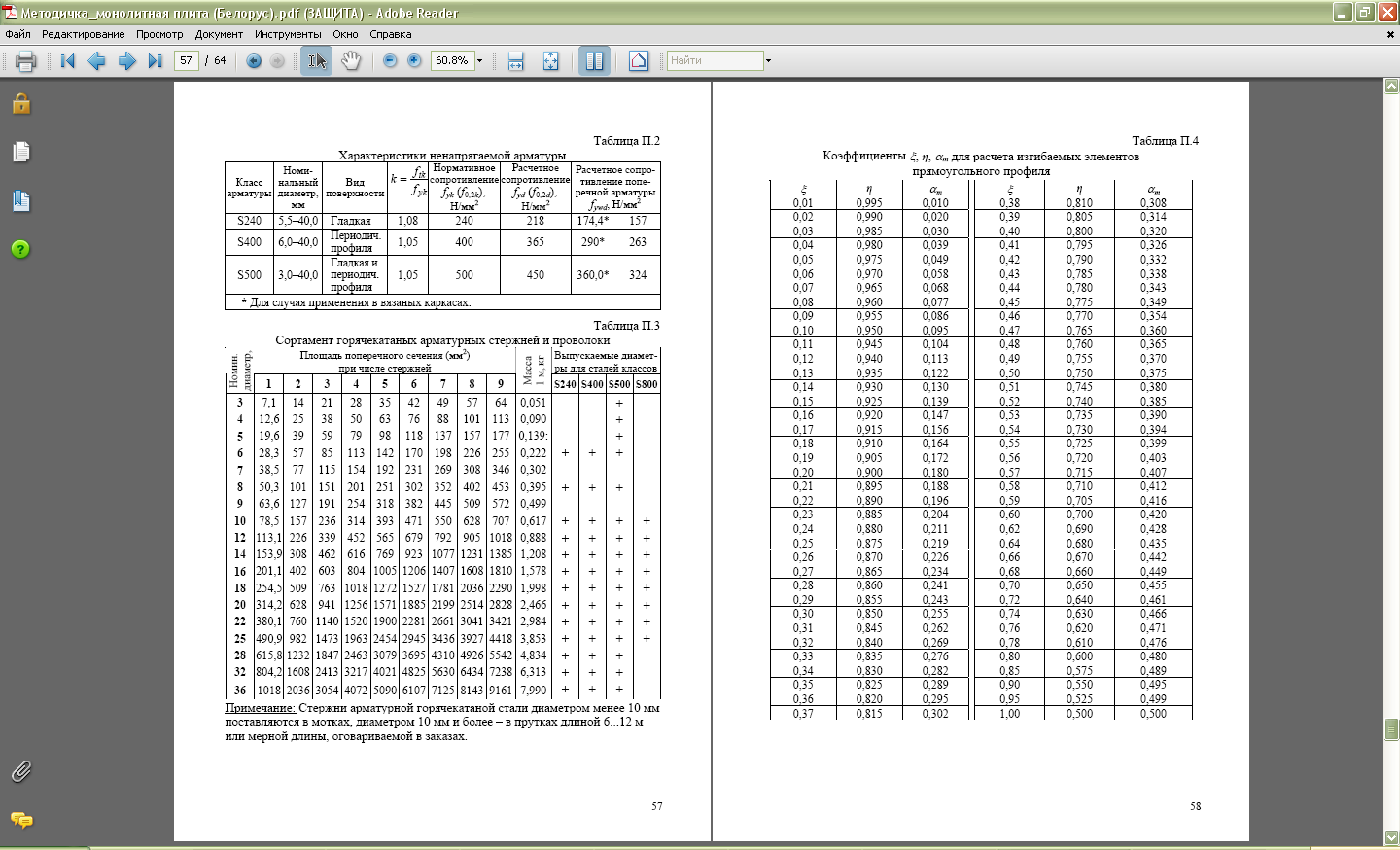Toggle two-up page display icon
This screenshot has height=850, width=1400.
point(594,61)
